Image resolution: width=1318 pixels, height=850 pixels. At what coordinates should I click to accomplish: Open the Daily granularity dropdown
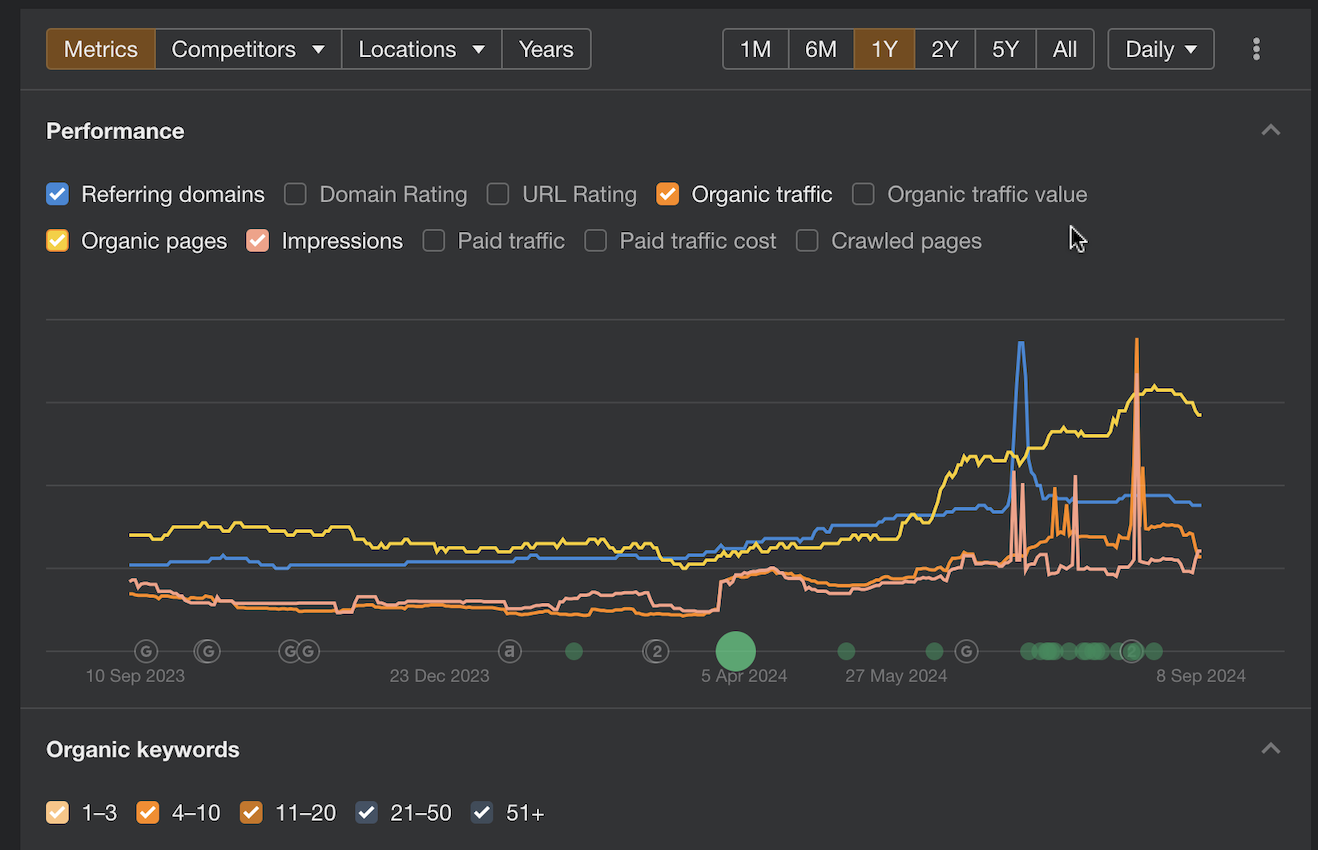pyautogui.click(x=1160, y=49)
